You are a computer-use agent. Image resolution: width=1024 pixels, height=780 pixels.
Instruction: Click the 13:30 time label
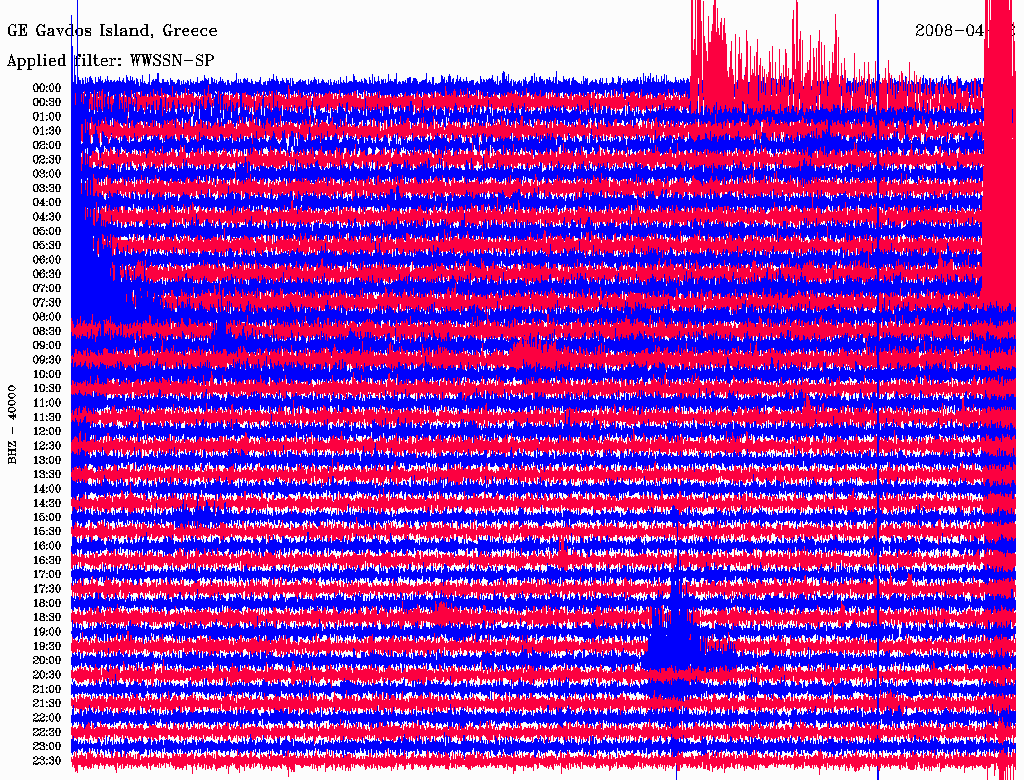46,474
